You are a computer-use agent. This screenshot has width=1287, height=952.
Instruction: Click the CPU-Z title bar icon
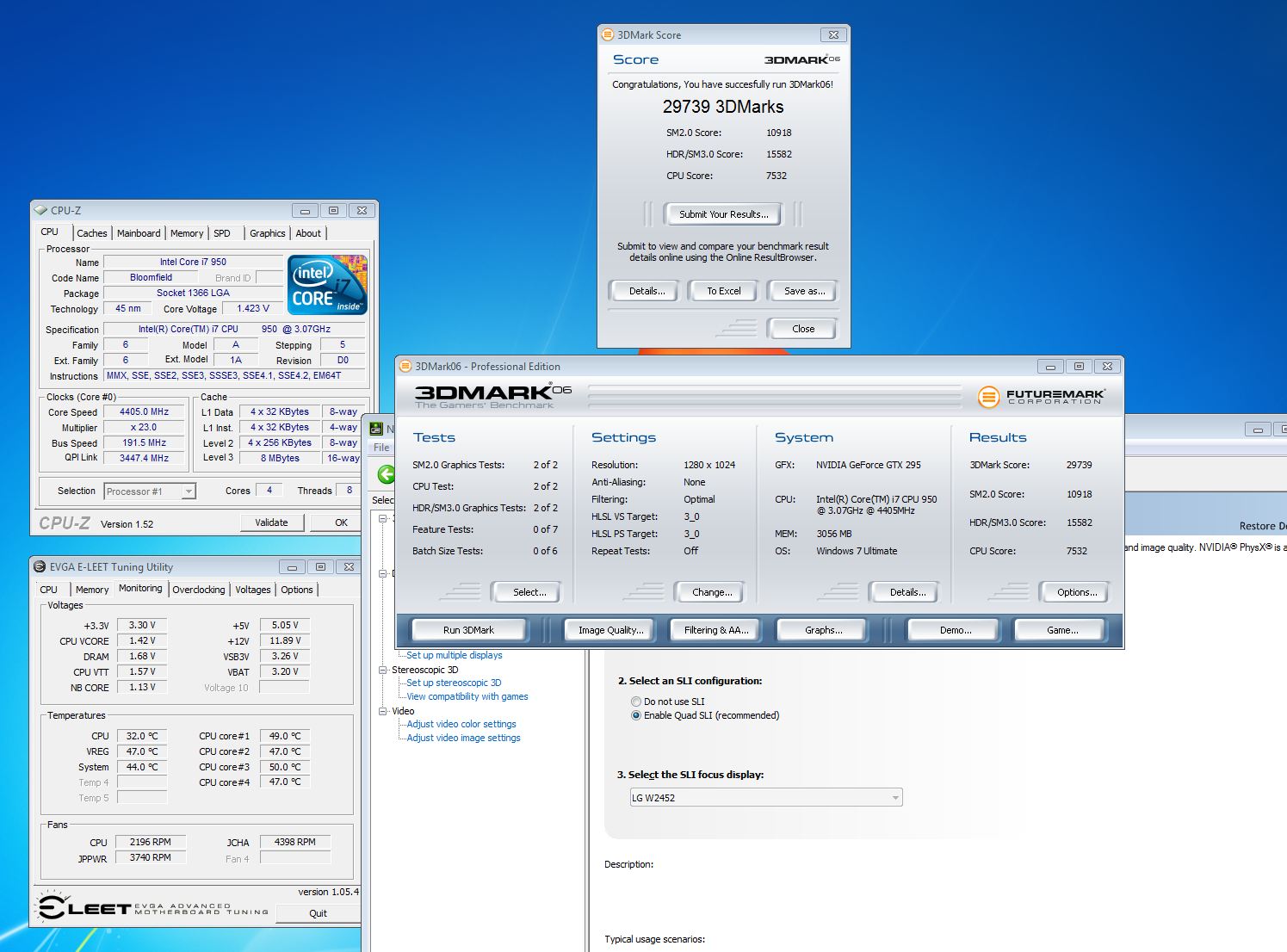pos(40,210)
